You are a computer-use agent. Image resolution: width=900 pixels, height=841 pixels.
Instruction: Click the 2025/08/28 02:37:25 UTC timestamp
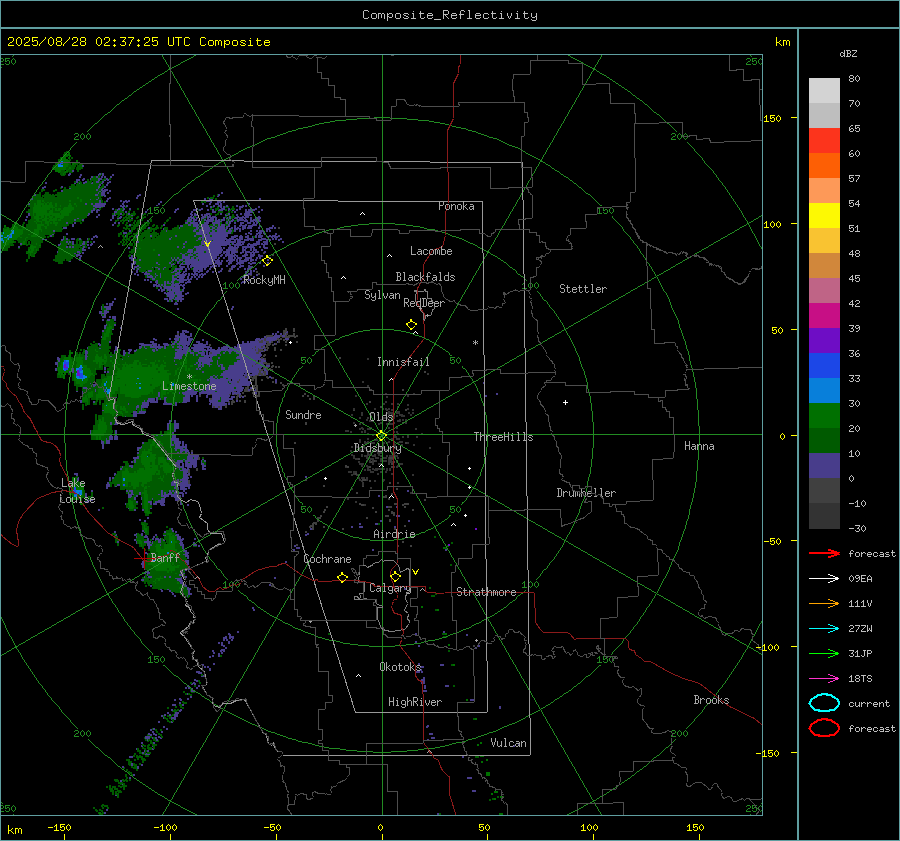pos(99,42)
